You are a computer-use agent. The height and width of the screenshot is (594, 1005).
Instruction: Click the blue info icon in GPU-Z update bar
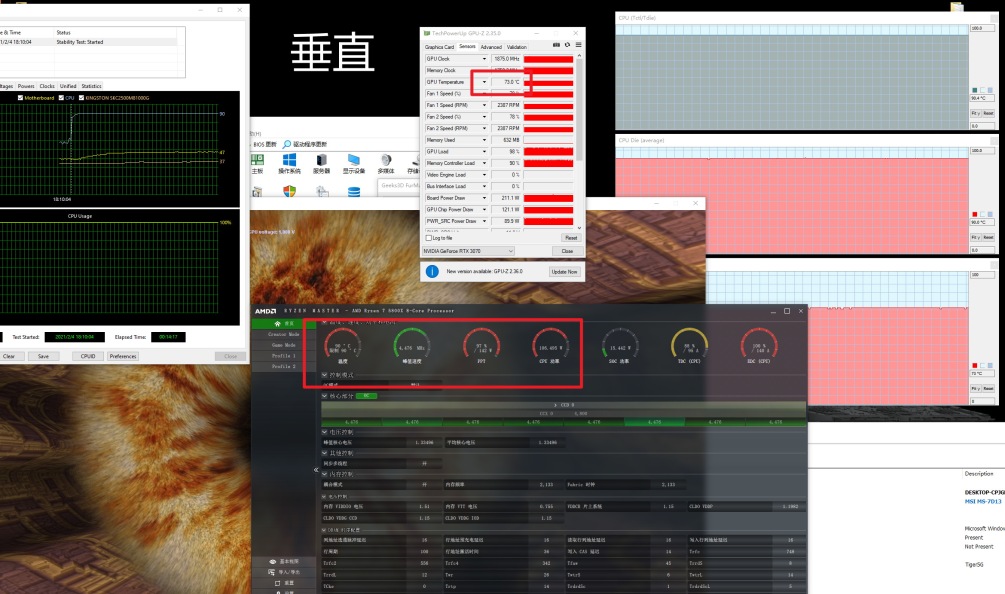point(432,272)
